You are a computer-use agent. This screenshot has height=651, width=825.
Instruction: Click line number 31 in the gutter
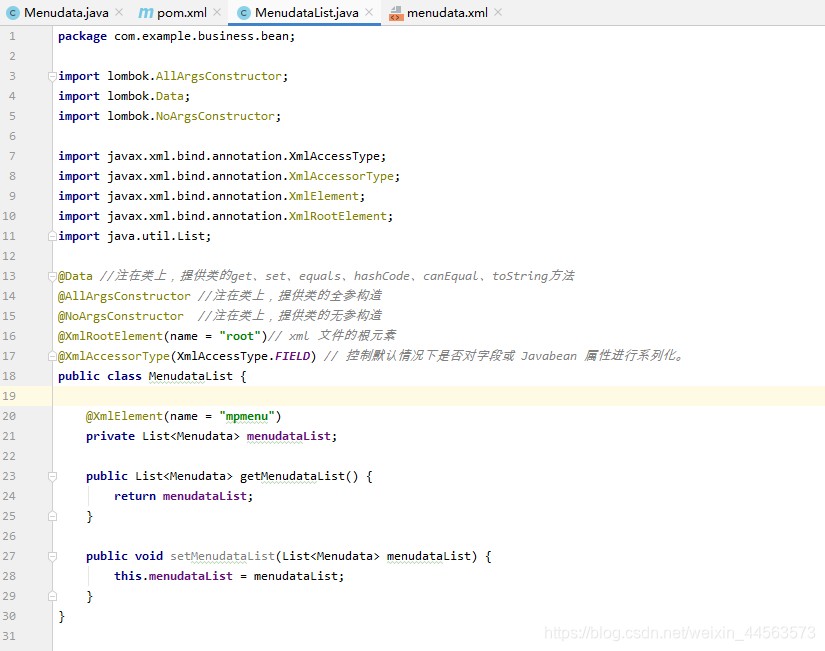tap(9, 636)
